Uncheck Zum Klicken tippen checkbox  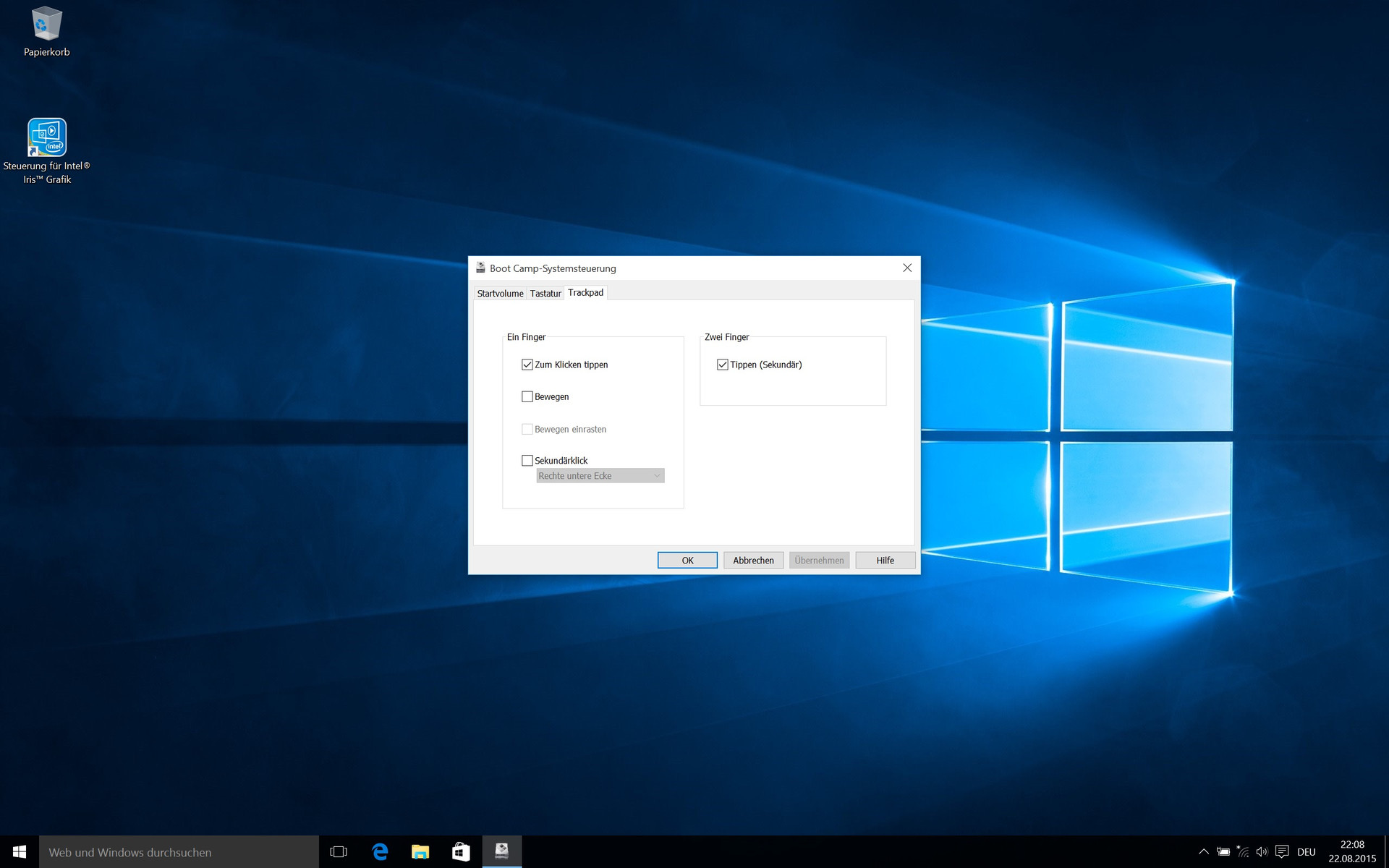pos(527,365)
